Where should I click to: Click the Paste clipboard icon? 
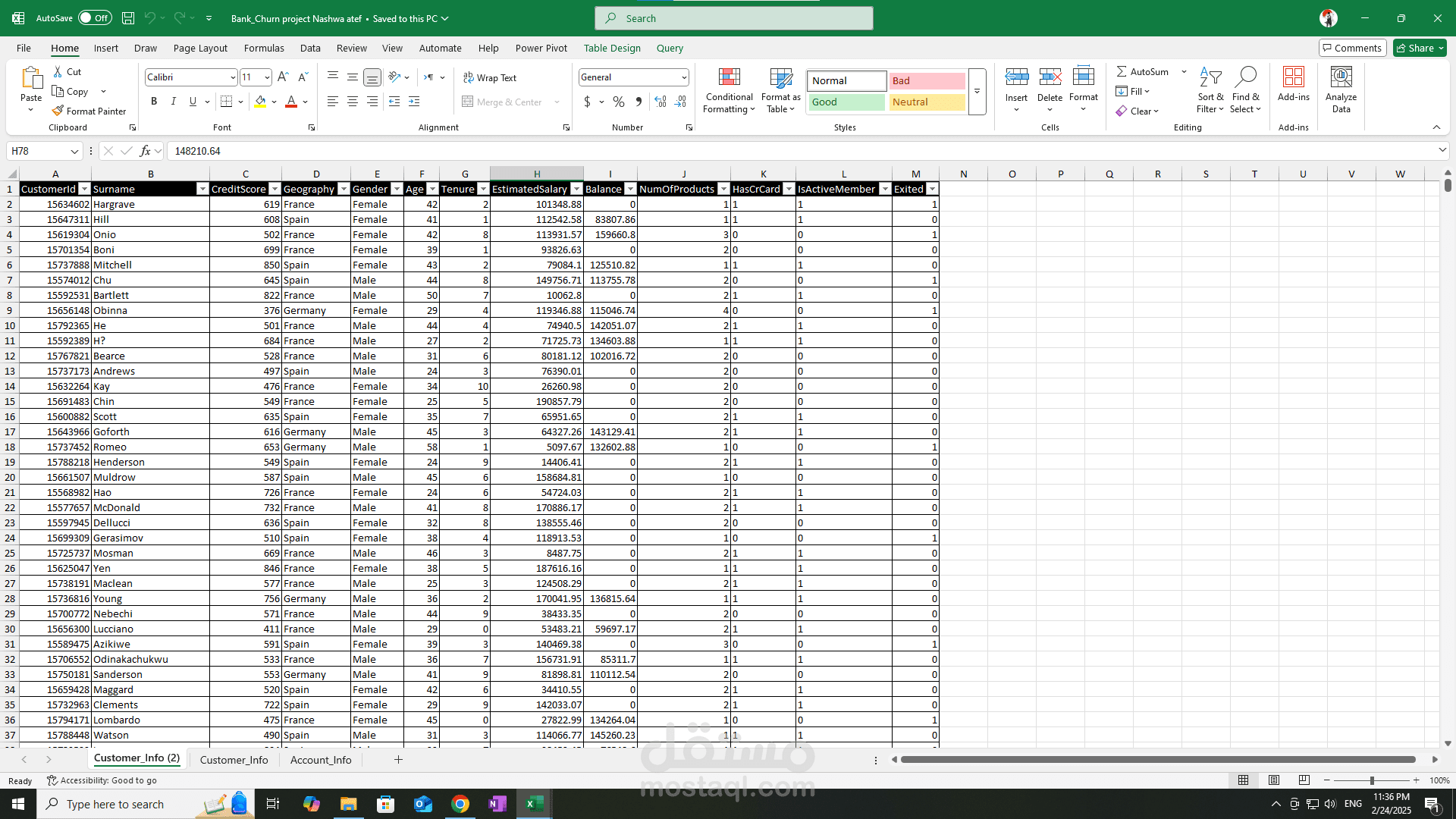pos(31,78)
